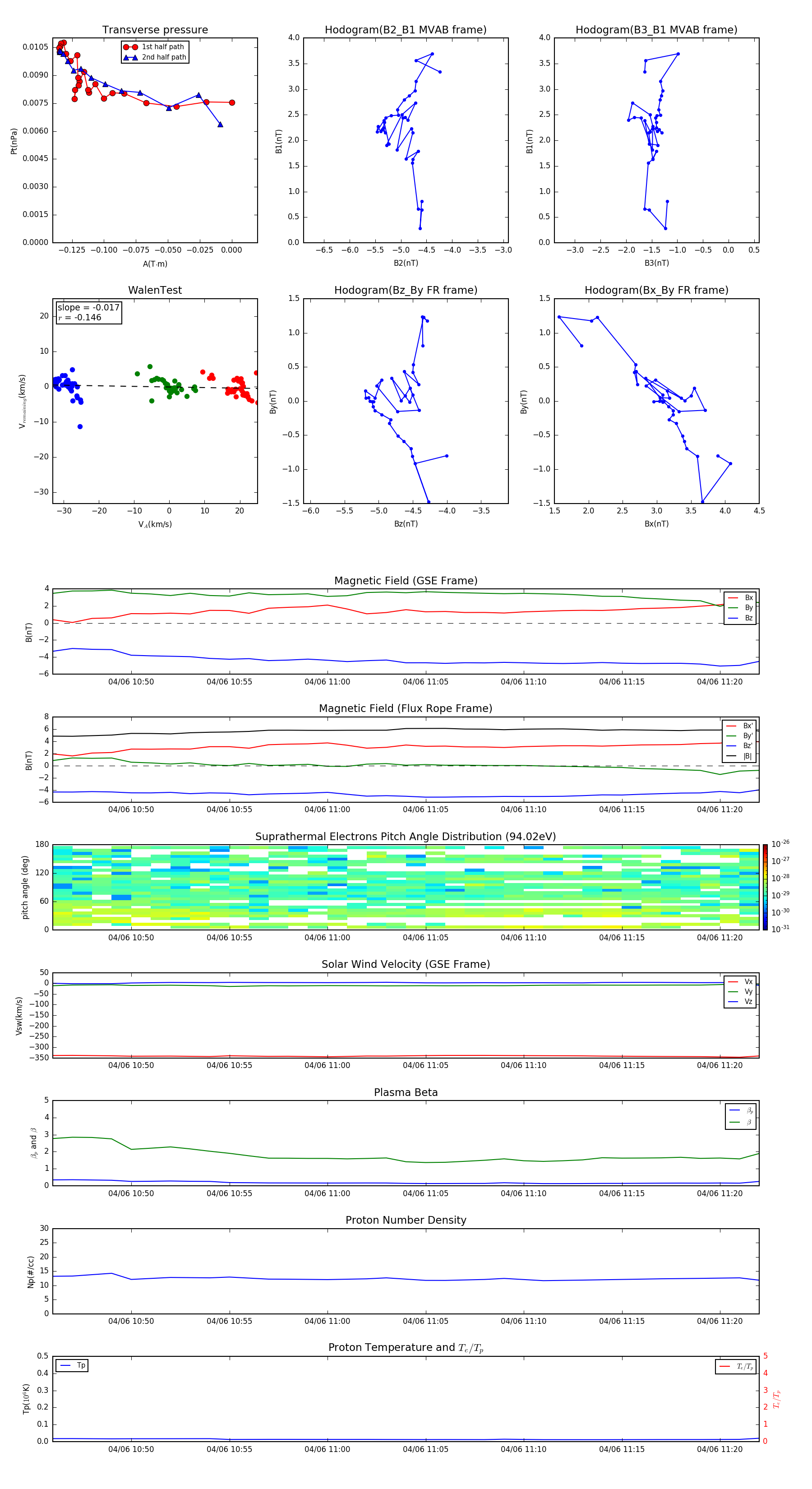
Task: Click the 'Tp' legend entry
Action: [x=72, y=1366]
